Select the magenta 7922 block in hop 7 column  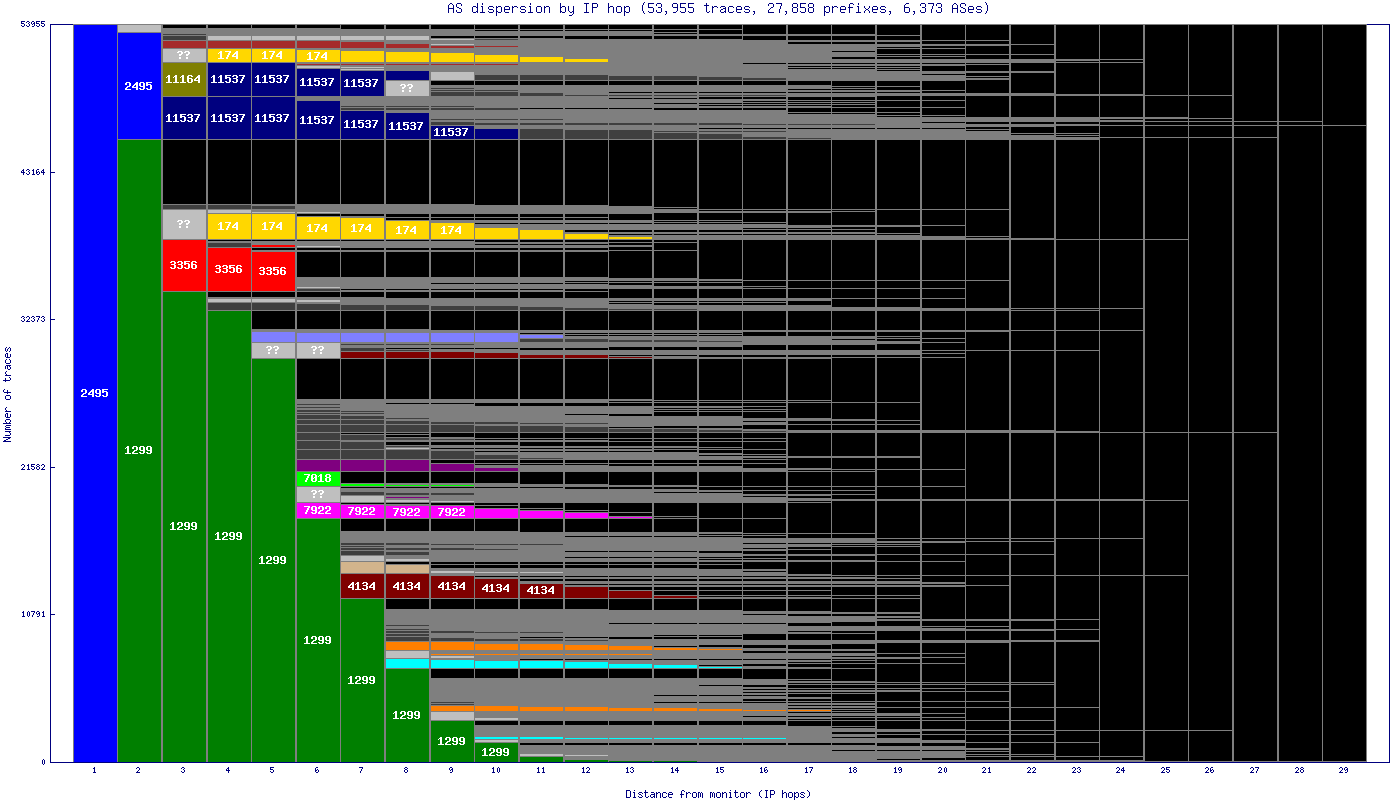coord(362,511)
